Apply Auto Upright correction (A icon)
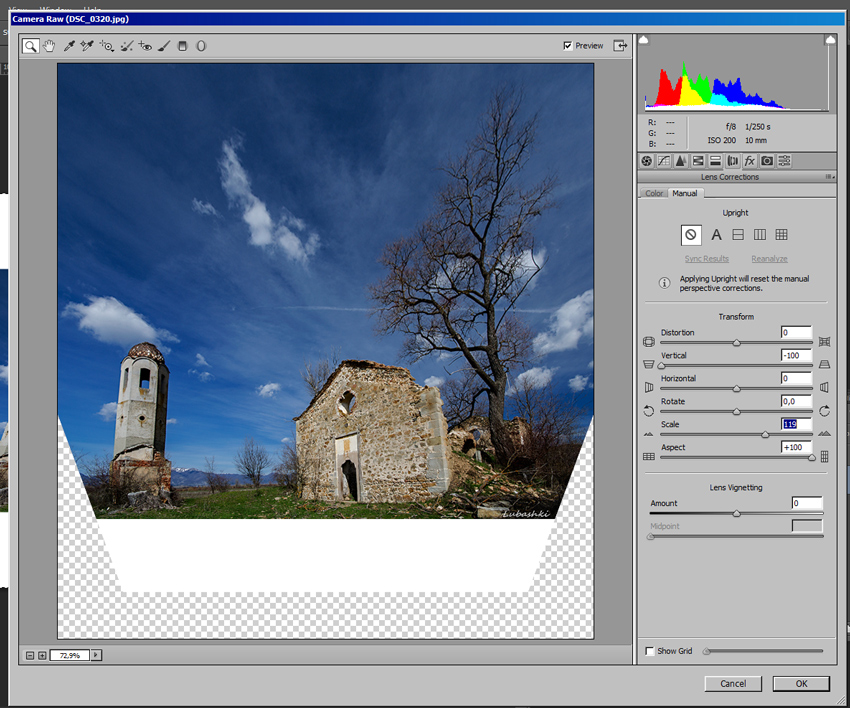The height and width of the screenshot is (708, 850). tap(716, 235)
